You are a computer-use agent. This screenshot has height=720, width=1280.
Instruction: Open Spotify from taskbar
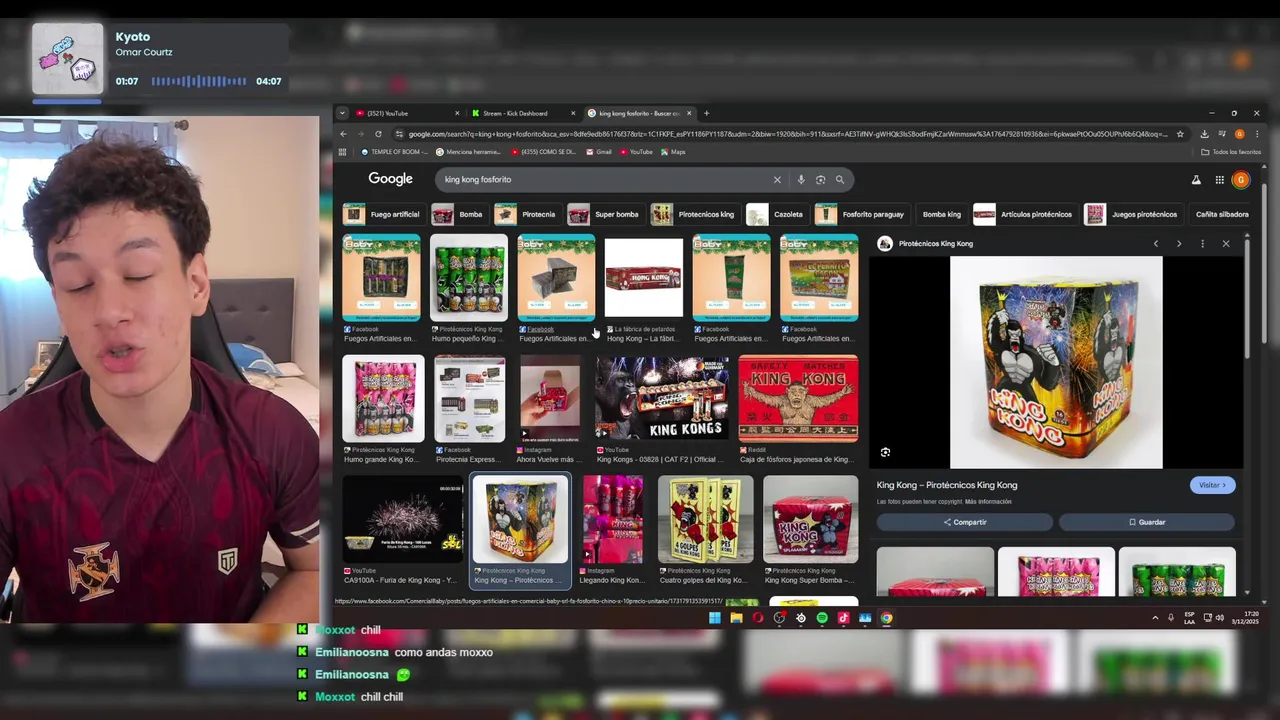click(x=822, y=618)
